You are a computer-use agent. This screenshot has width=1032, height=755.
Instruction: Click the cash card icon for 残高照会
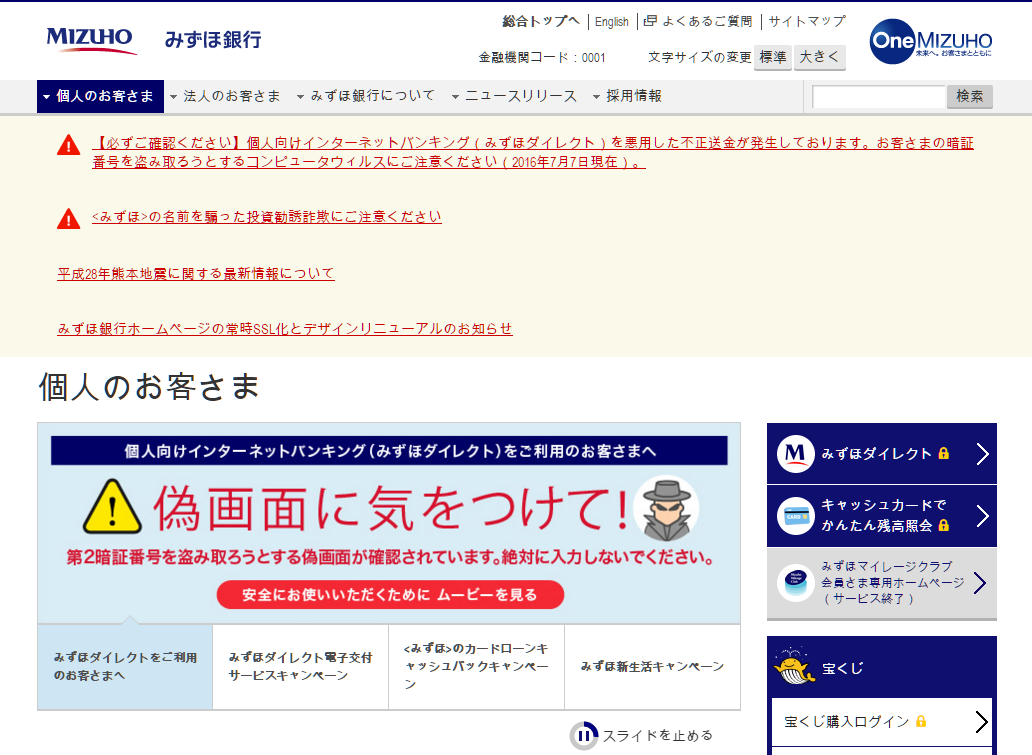(795, 516)
